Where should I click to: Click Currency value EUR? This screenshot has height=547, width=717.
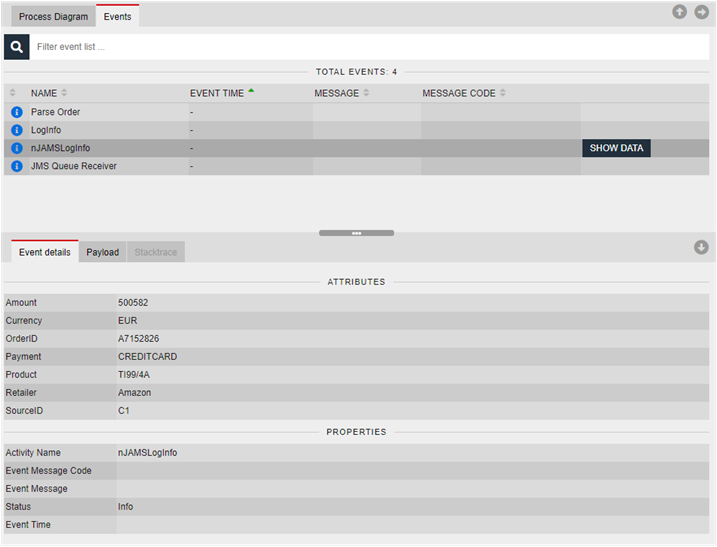coord(128,321)
